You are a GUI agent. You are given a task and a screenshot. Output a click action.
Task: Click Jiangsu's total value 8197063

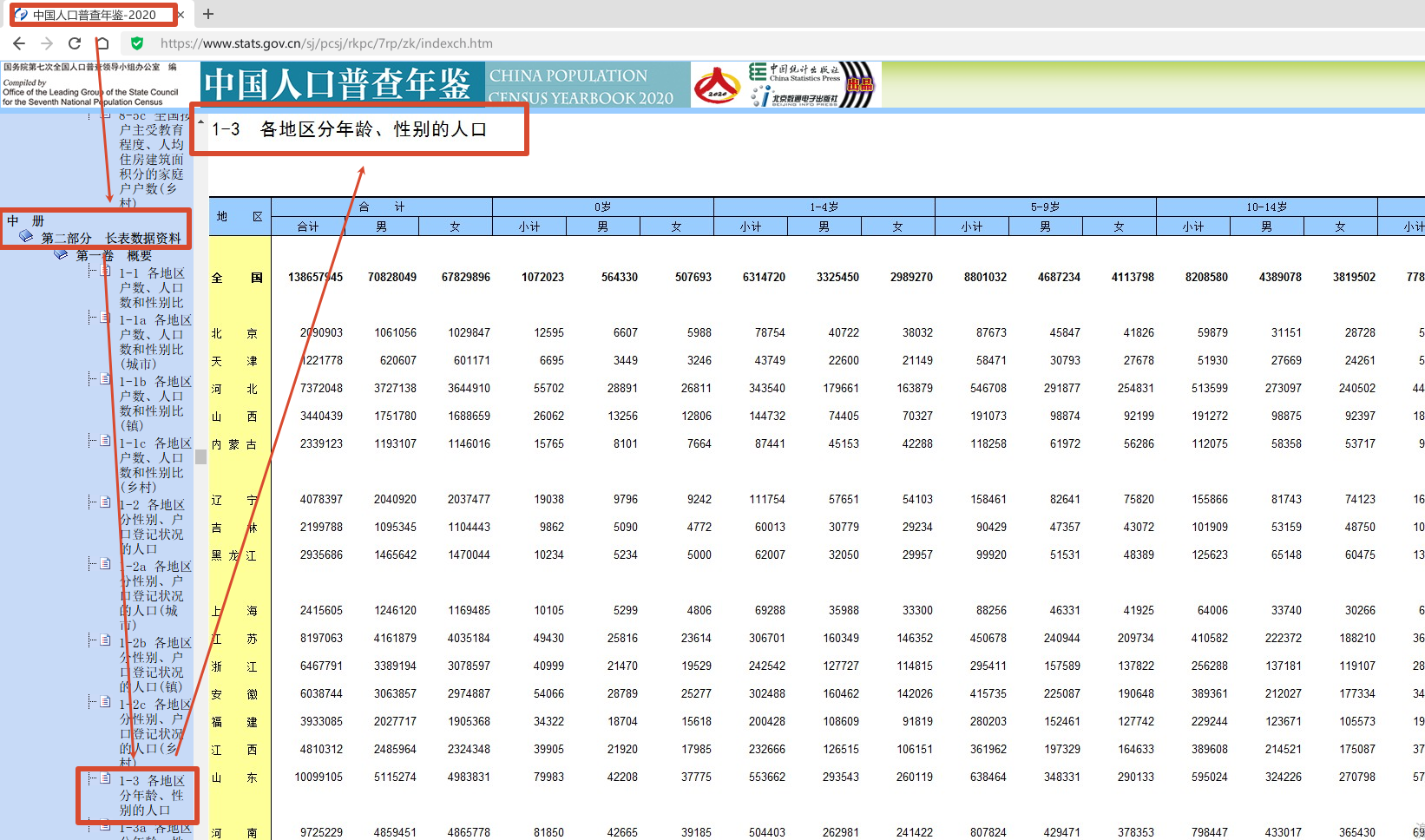321,639
